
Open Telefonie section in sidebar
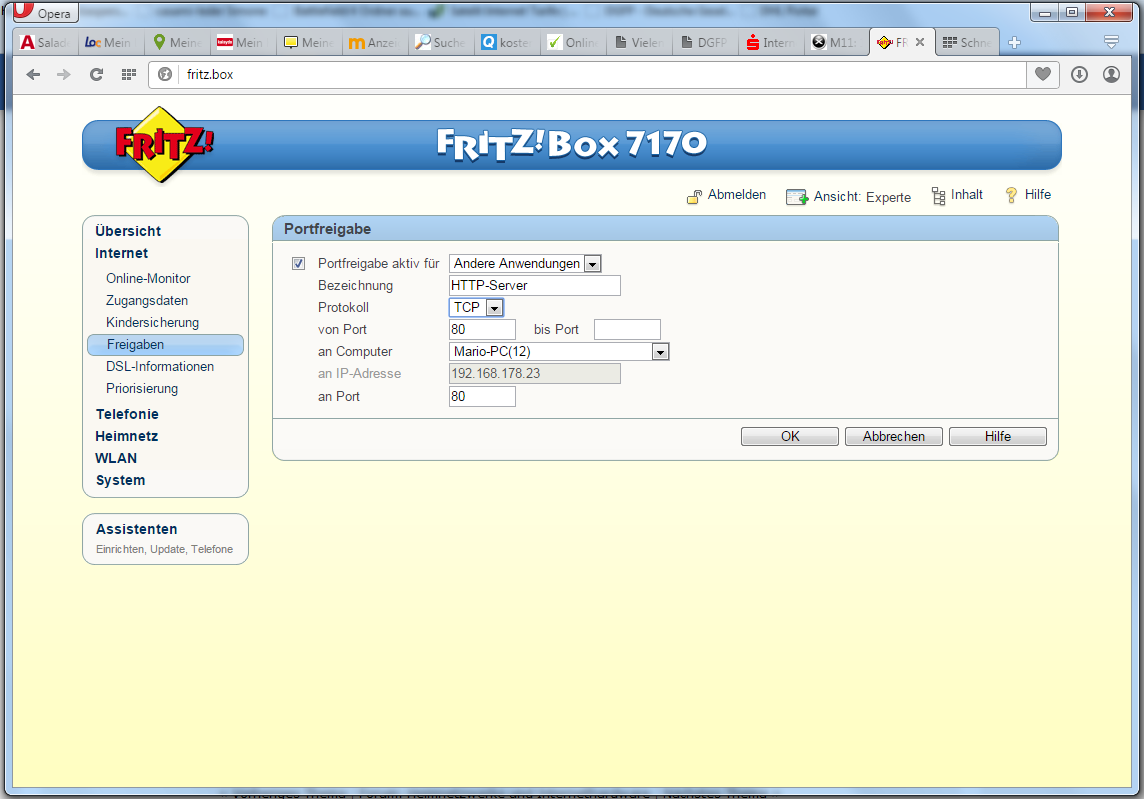click(x=127, y=414)
